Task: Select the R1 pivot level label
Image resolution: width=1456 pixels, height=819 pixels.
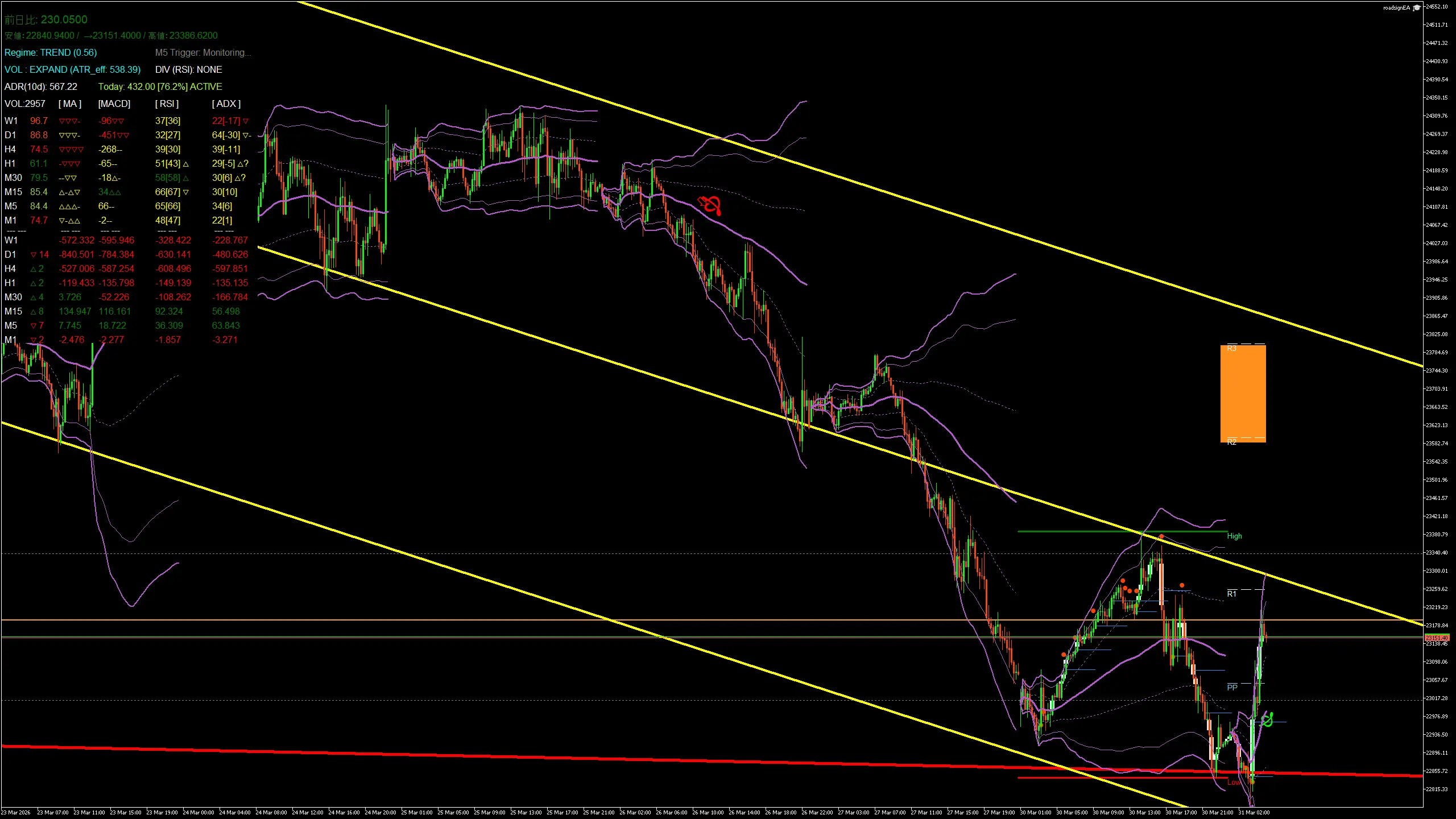Action: [1231, 594]
